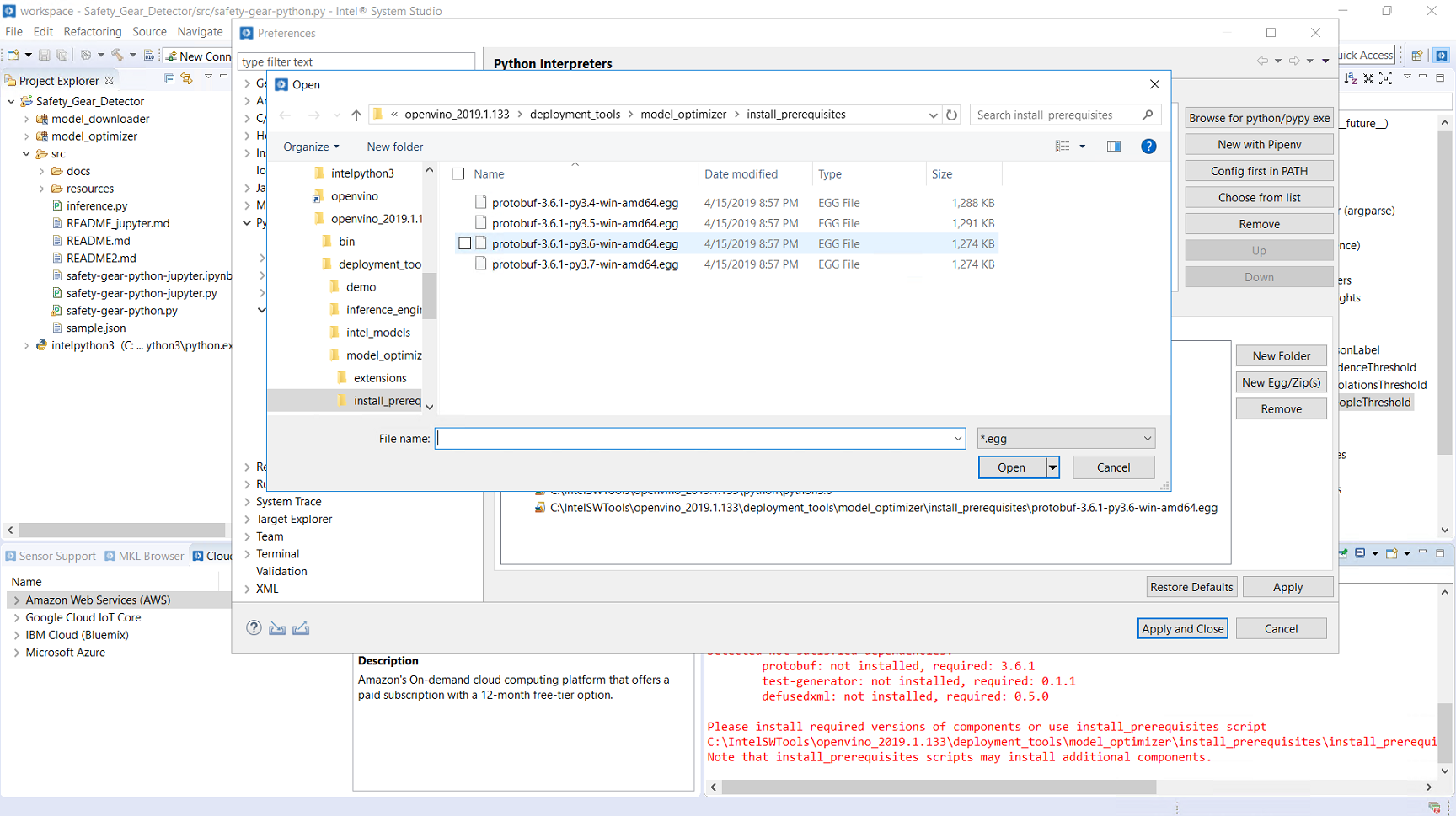Select protobuf-3.6.1-py3.4-win-amd64.egg file
The image size is (1456, 816).
585,203
